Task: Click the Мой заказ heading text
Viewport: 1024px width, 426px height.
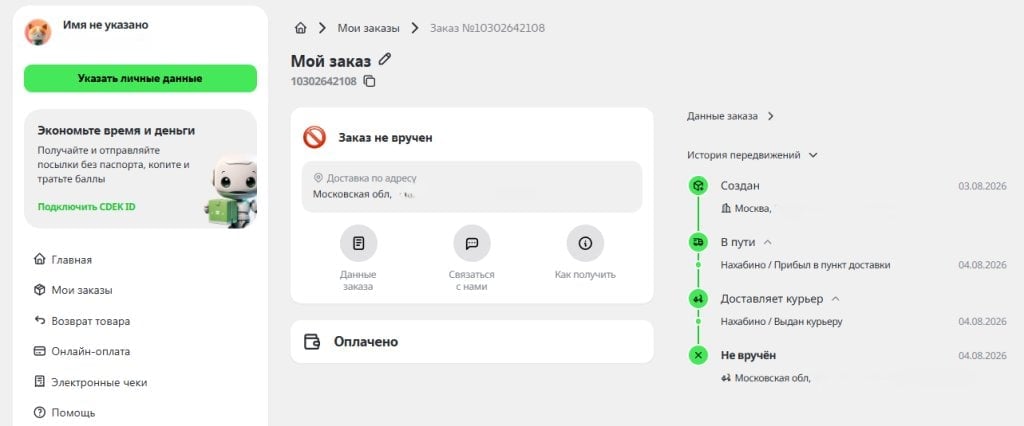Action: [x=330, y=61]
